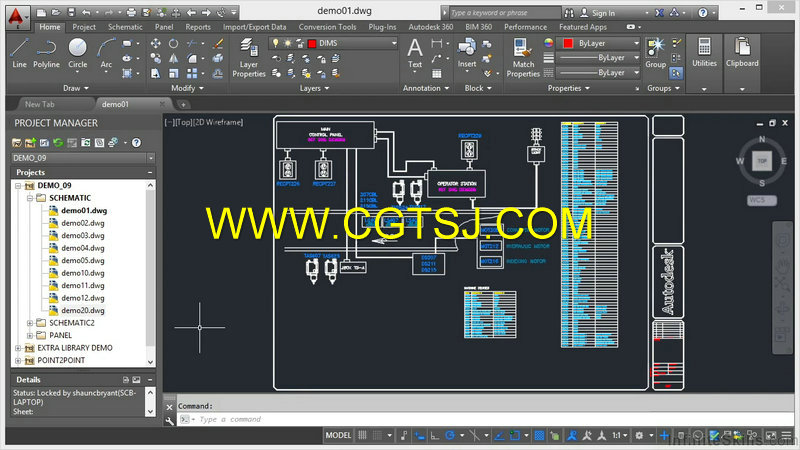Click the WCS label under ViewCube
800x450 pixels.
coord(762,200)
